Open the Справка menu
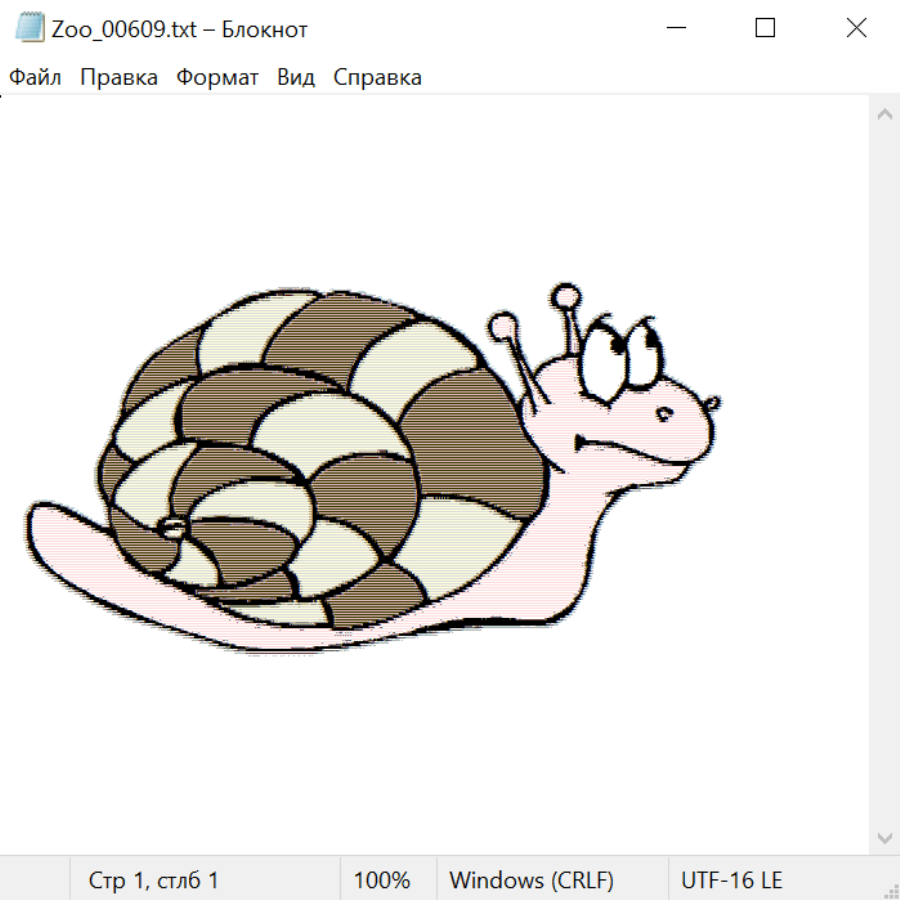 tap(377, 77)
